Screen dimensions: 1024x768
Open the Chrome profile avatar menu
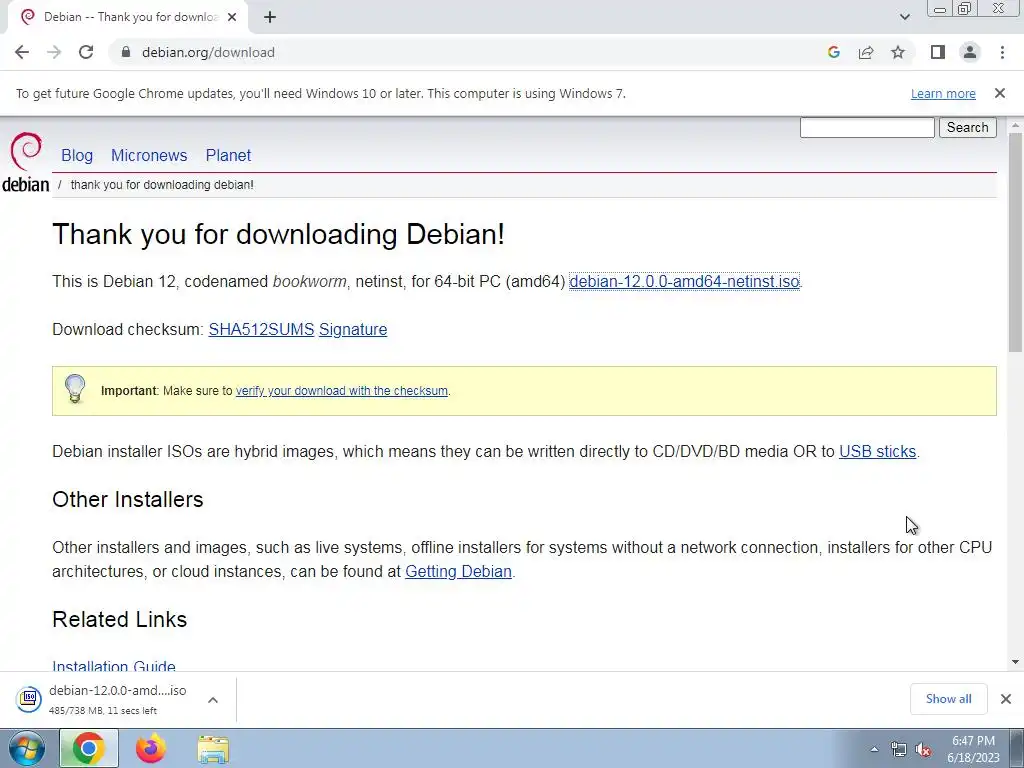[x=970, y=52]
